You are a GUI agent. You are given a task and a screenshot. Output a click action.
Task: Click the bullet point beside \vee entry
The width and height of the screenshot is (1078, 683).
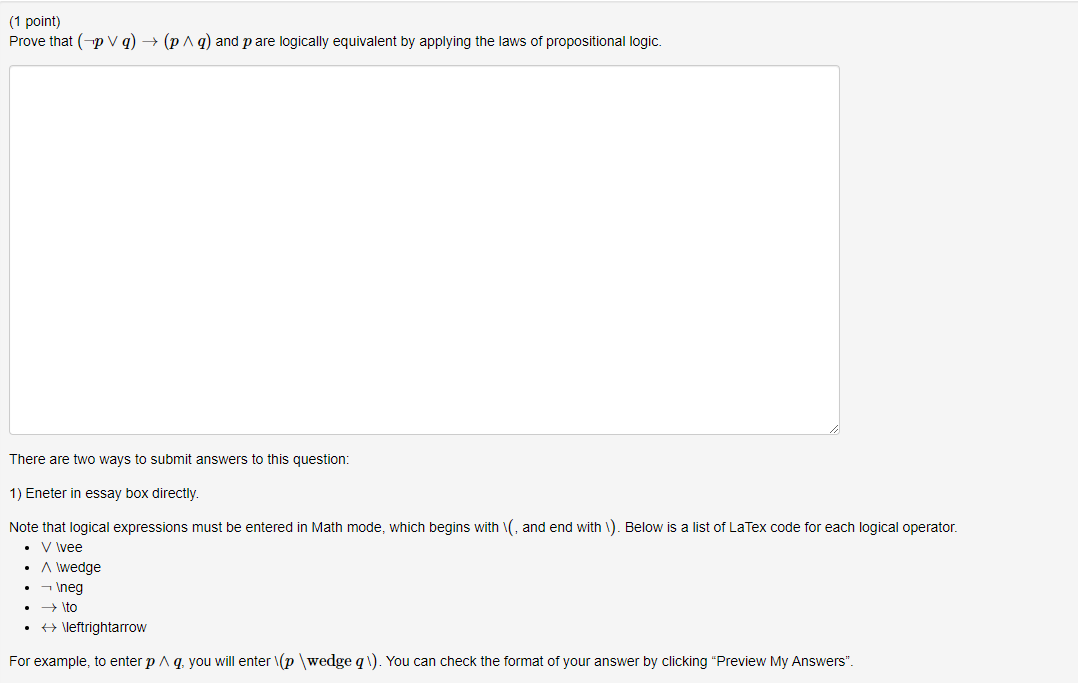tap(26, 547)
